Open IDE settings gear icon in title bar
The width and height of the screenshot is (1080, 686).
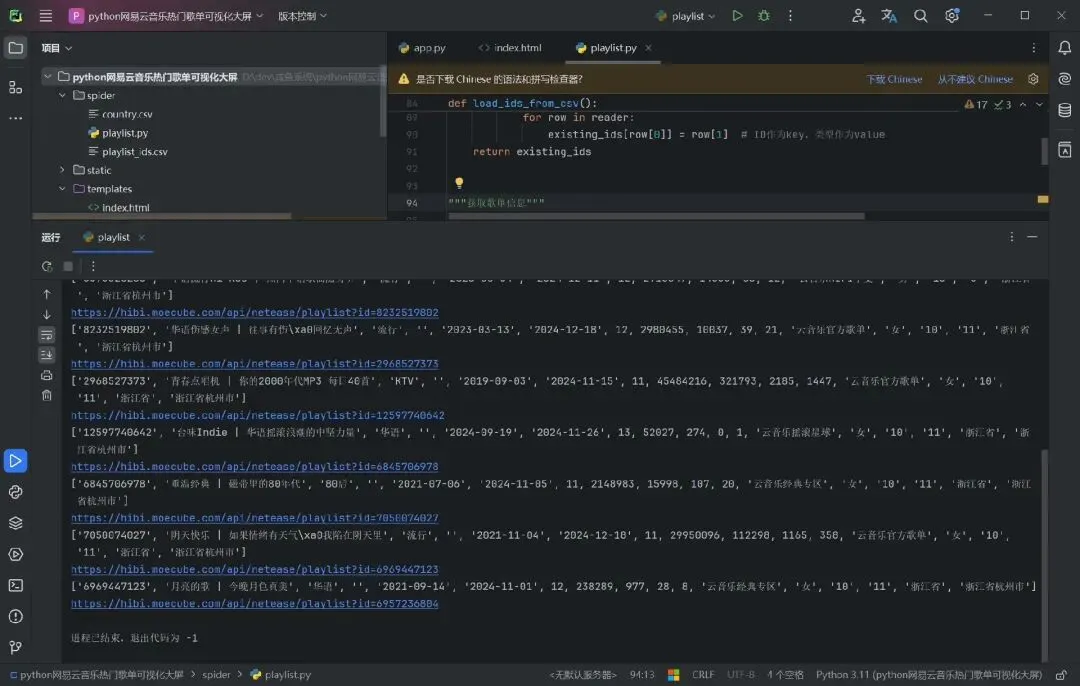coord(952,16)
